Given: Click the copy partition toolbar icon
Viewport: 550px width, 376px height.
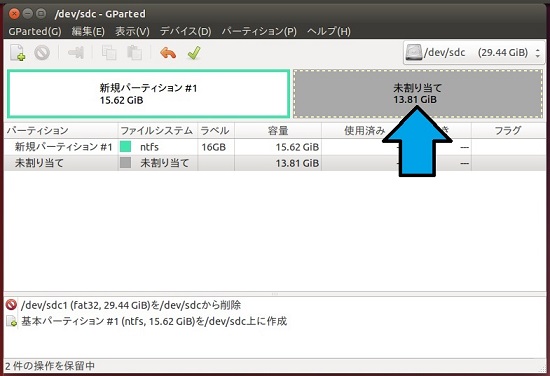Looking at the screenshot, I should pyautogui.click(x=109, y=53).
